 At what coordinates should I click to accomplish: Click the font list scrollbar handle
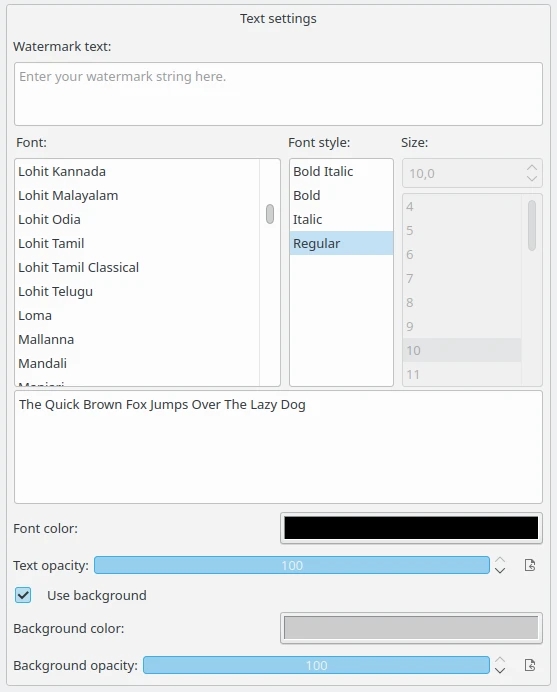[270, 214]
